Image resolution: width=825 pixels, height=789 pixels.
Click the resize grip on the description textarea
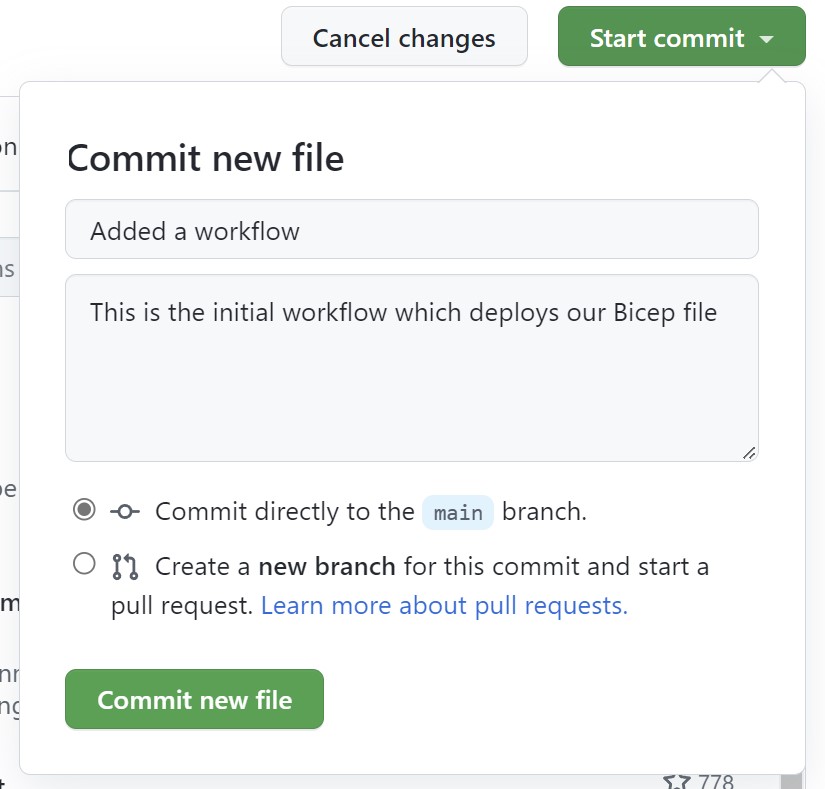coord(749,454)
